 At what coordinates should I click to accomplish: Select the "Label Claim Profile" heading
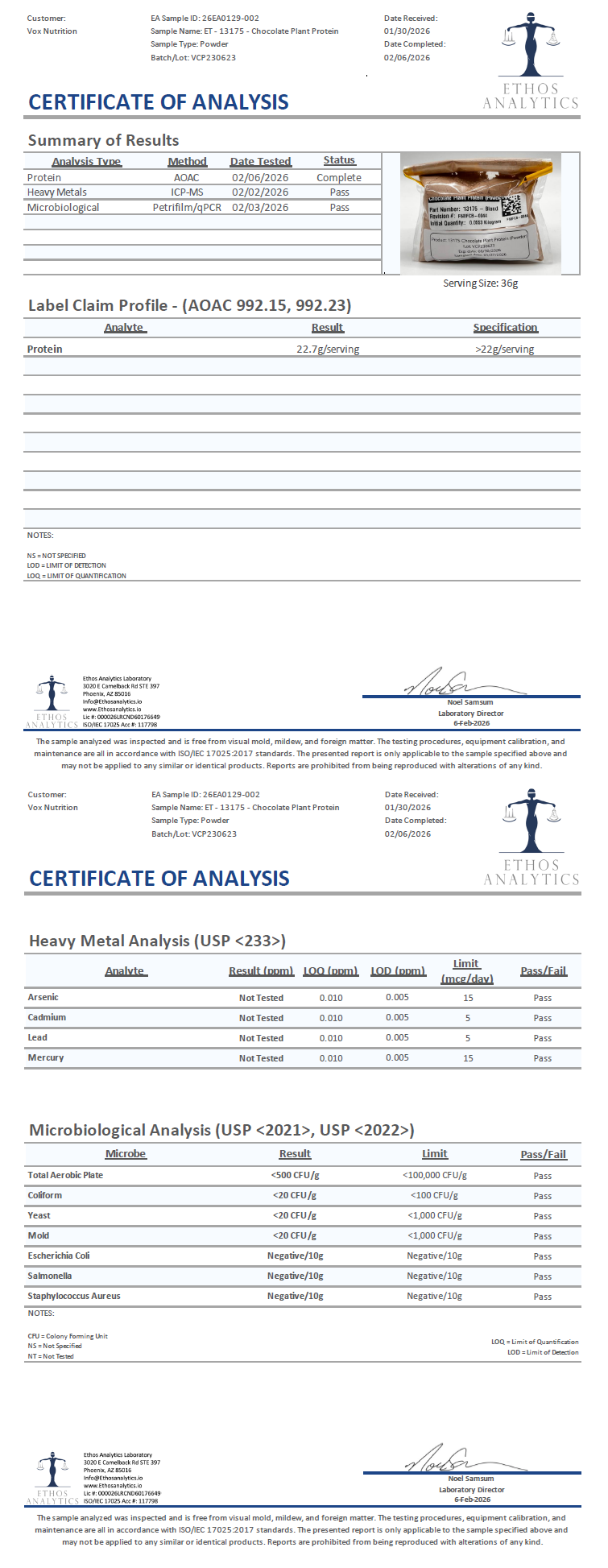(189, 305)
